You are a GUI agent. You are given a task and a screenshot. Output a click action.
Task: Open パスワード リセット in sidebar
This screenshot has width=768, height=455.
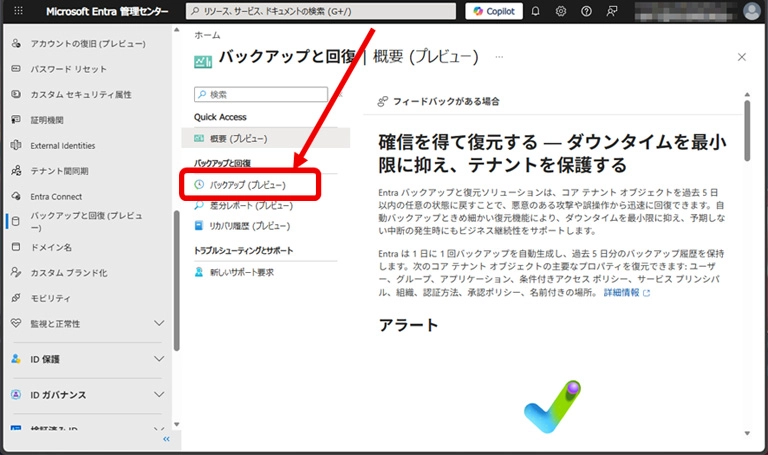point(69,69)
